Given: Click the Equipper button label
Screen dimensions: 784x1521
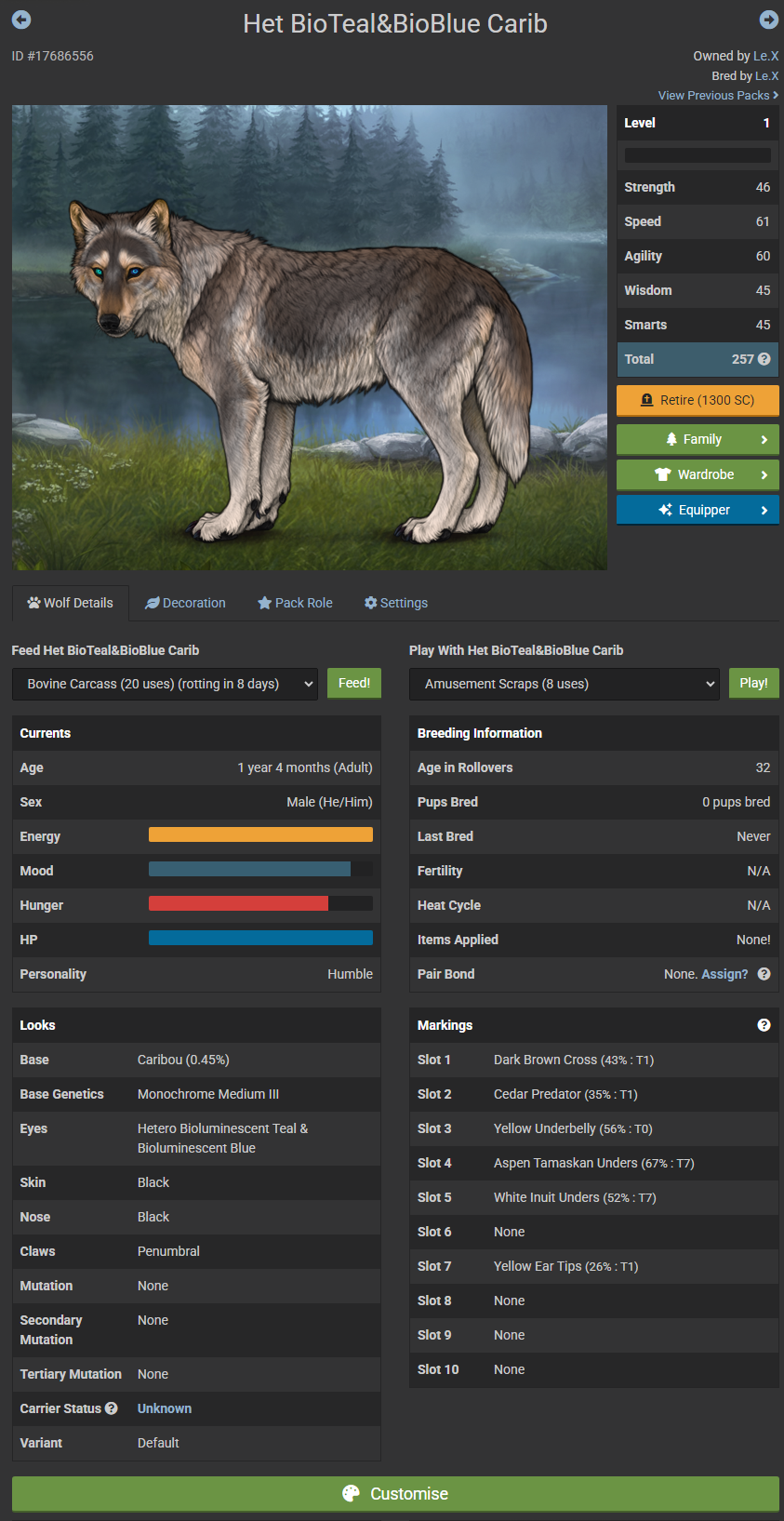Looking at the screenshot, I should coord(704,510).
